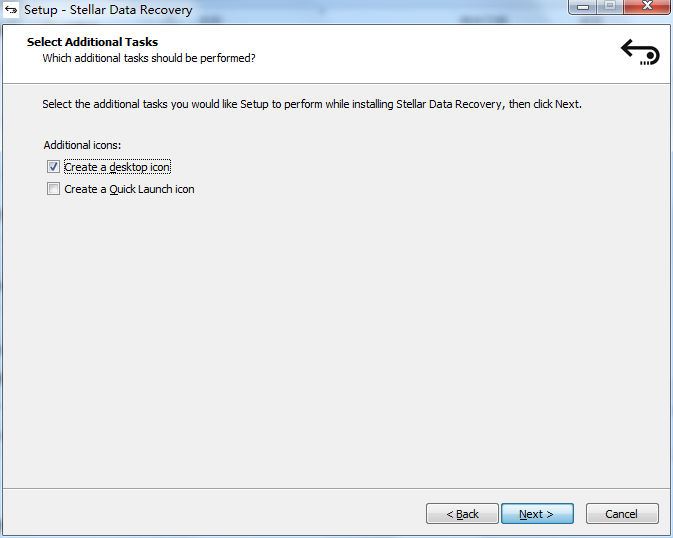This screenshot has width=673, height=538.
Task: Click the Stellar setup icon in title bar
Action: [12, 10]
